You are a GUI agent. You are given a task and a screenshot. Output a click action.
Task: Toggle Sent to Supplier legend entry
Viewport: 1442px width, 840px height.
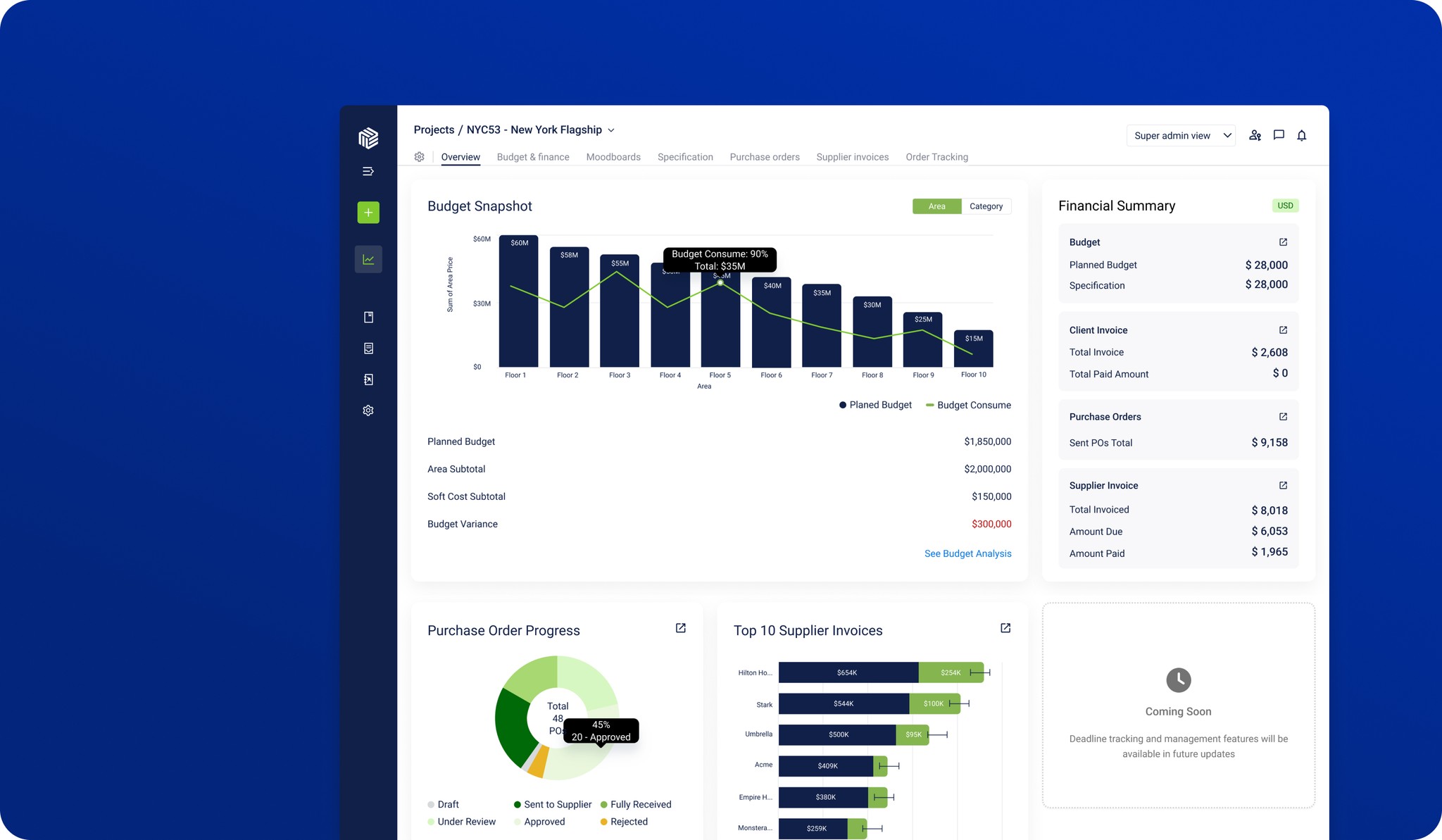tap(553, 804)
